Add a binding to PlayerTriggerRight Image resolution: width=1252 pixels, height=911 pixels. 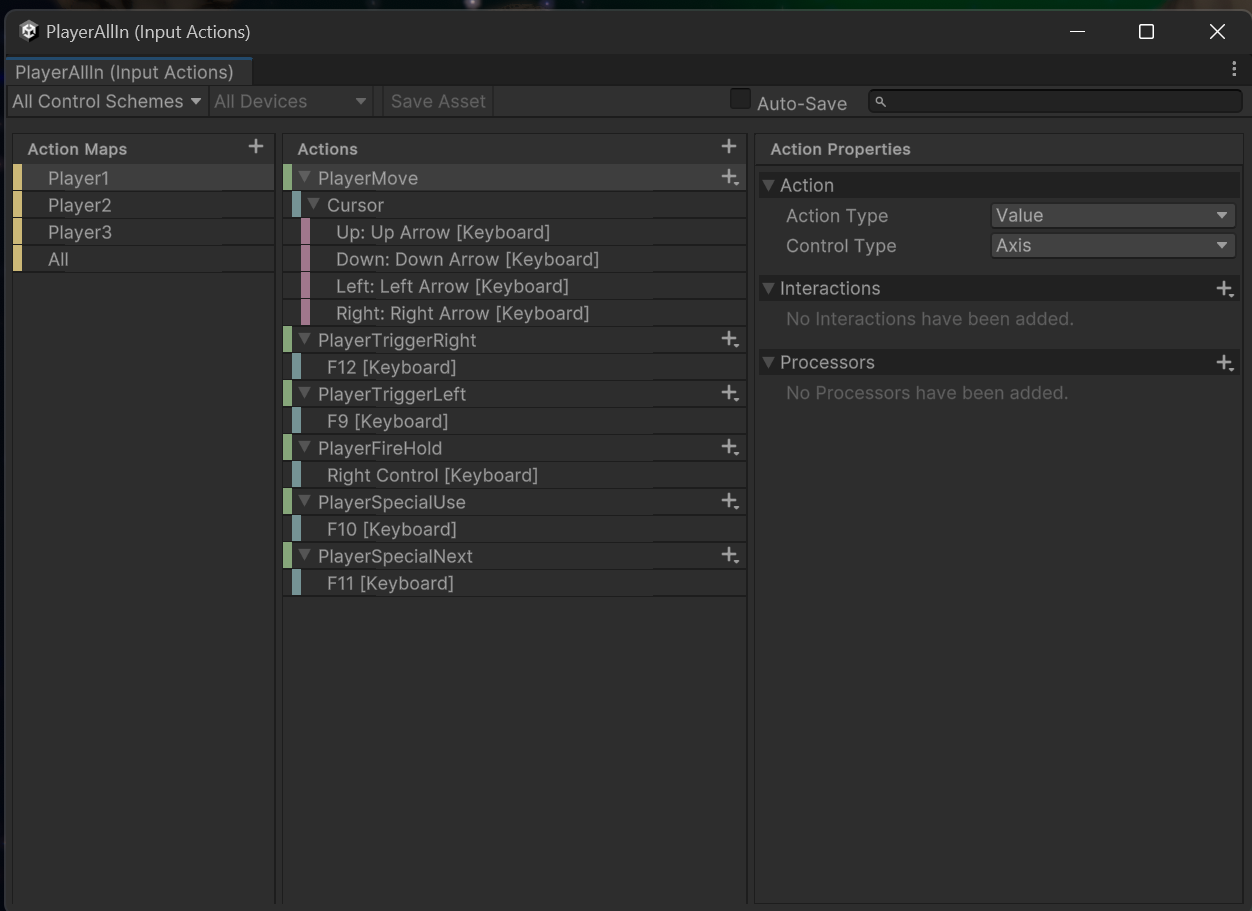pyautogui.click(x=729, y=339)
